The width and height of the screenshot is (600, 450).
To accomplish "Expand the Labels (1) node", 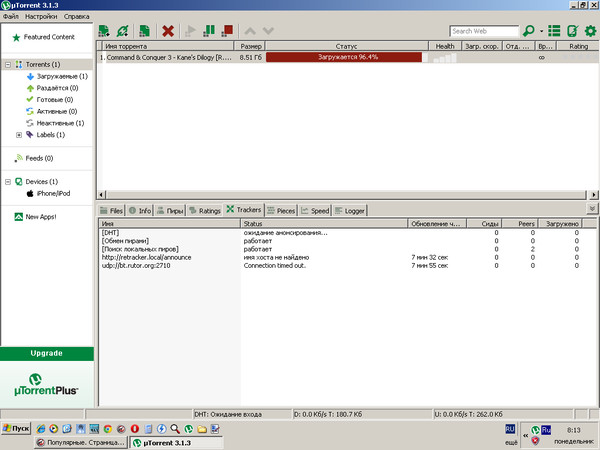I will (x=19, y=135).
